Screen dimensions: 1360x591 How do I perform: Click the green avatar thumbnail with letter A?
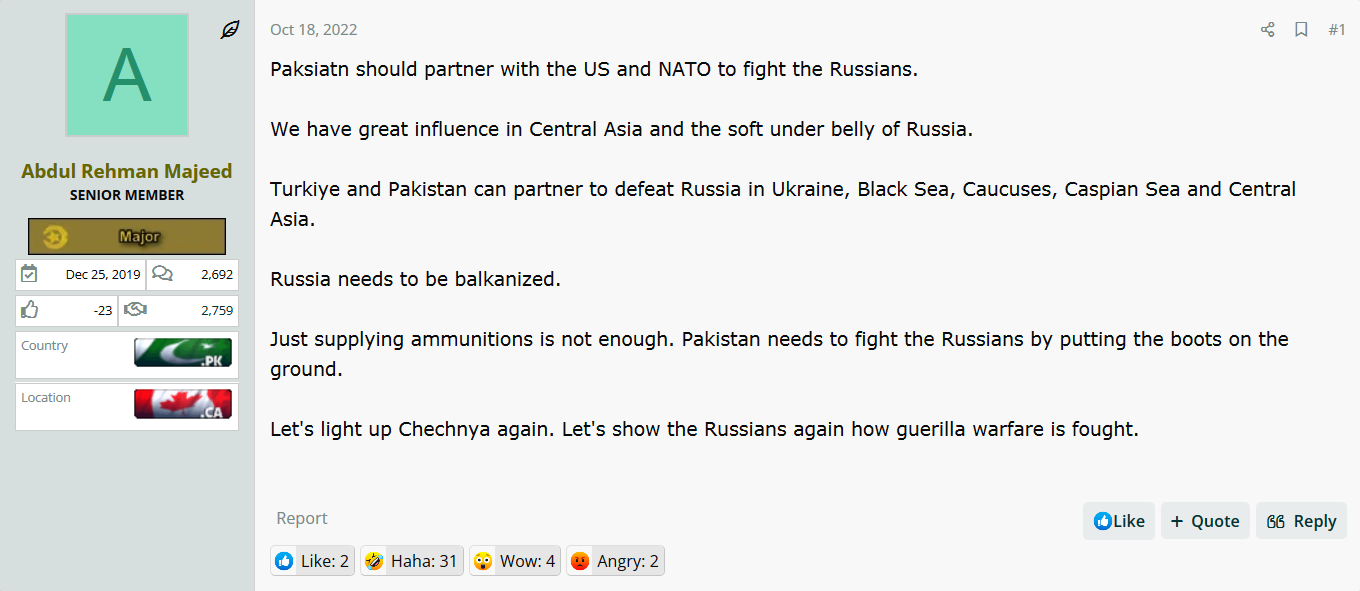point(127,75)
